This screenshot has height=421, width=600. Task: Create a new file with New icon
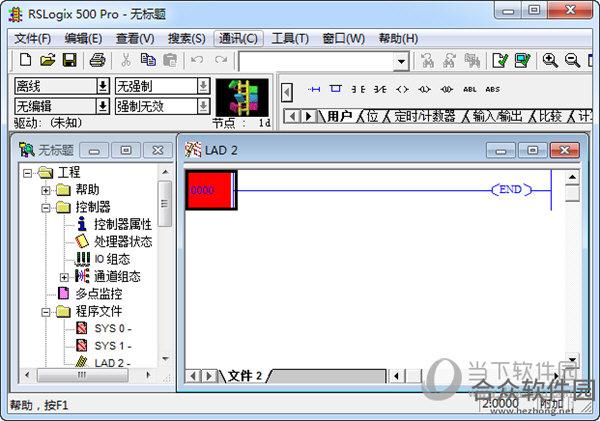(x=26, y=60)
